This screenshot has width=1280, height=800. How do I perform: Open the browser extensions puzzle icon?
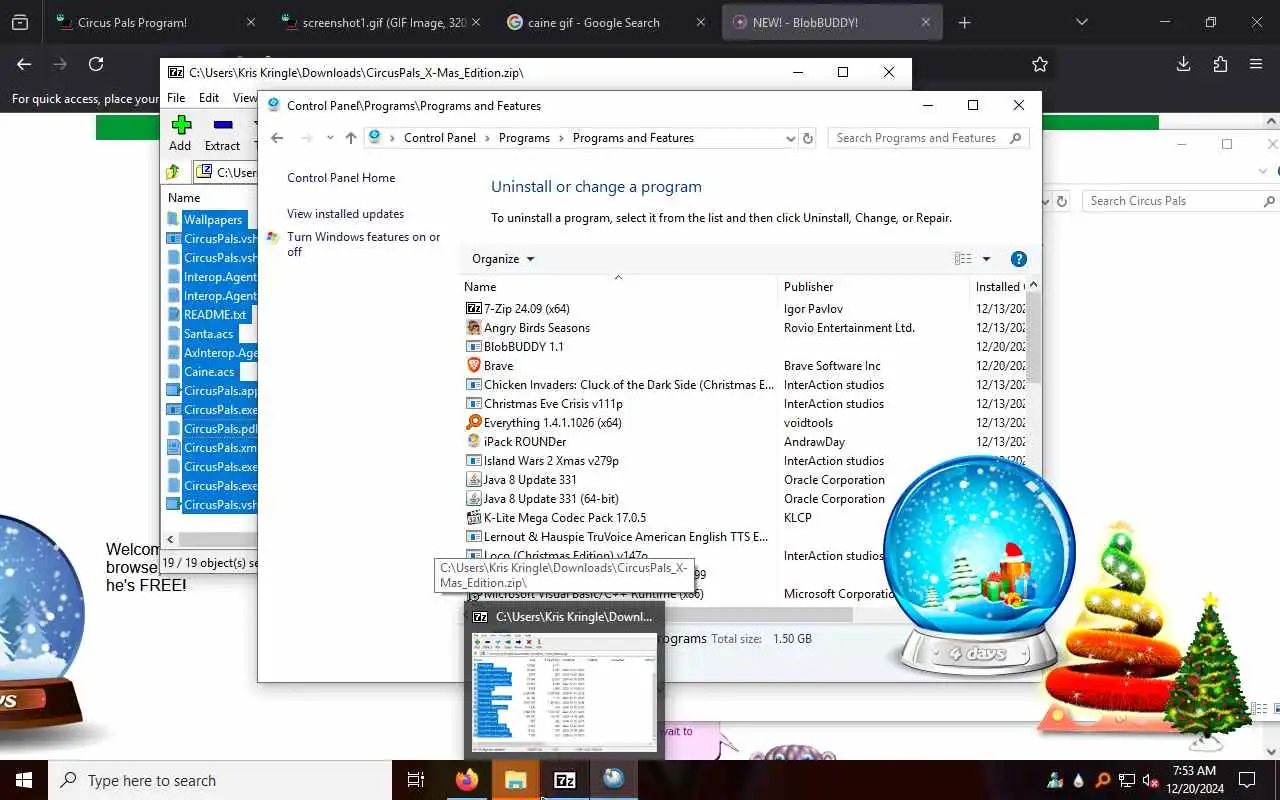(1220, 64)
